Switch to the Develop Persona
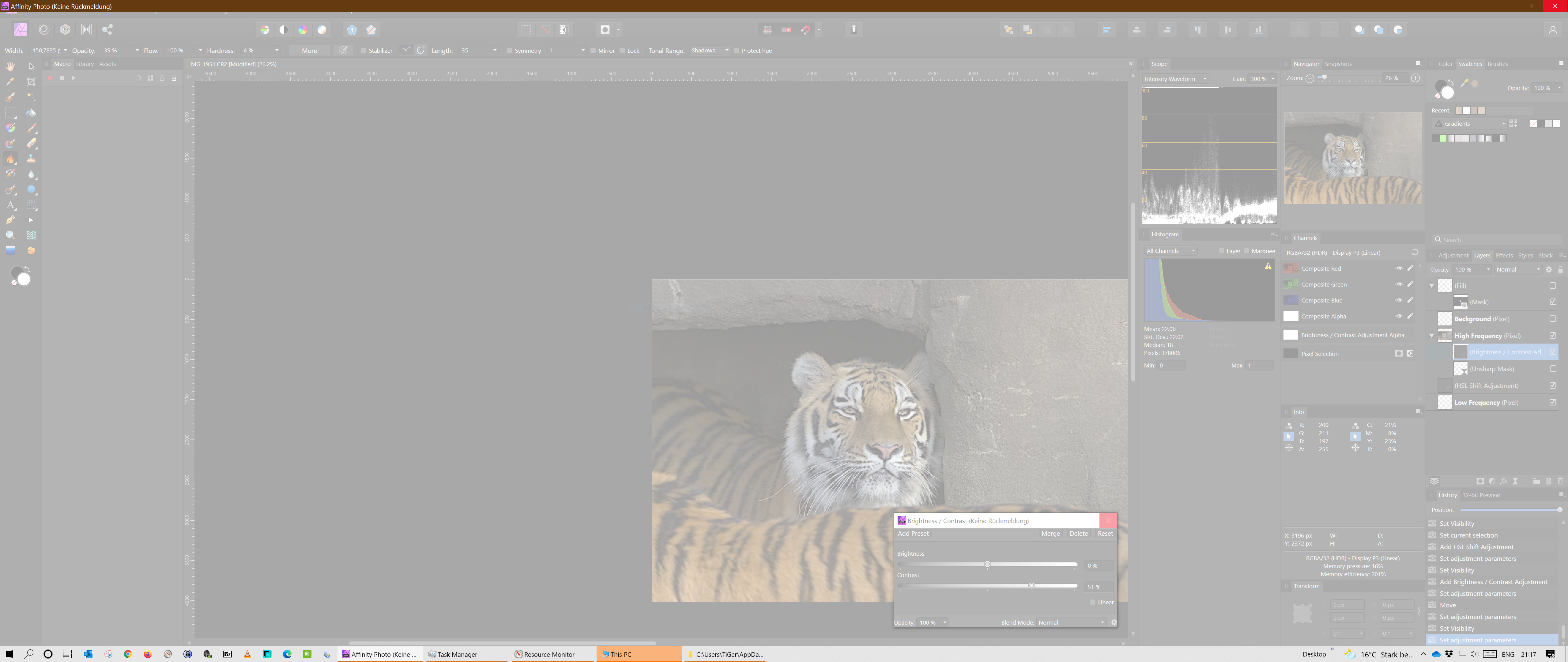The image size is (1568, 662). tap(65, 29)
